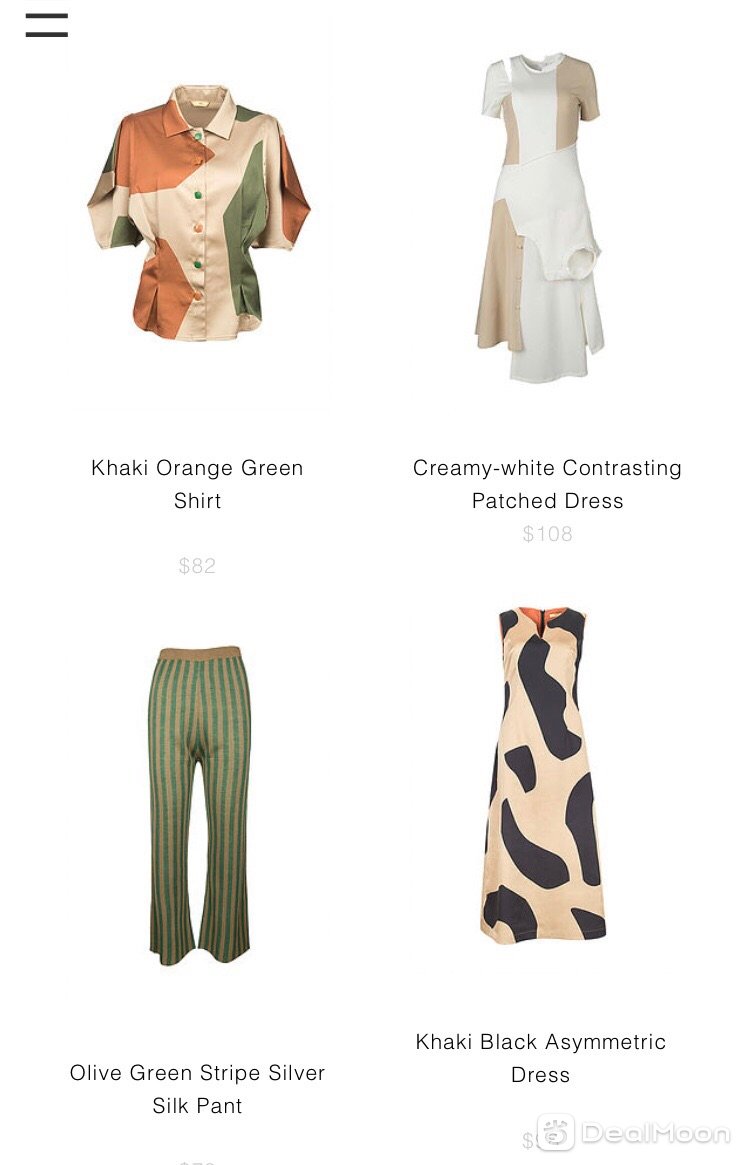Click the flared hem of the striped pants
Viewport: 750px width, 1165px height.
tap(199, 944)
